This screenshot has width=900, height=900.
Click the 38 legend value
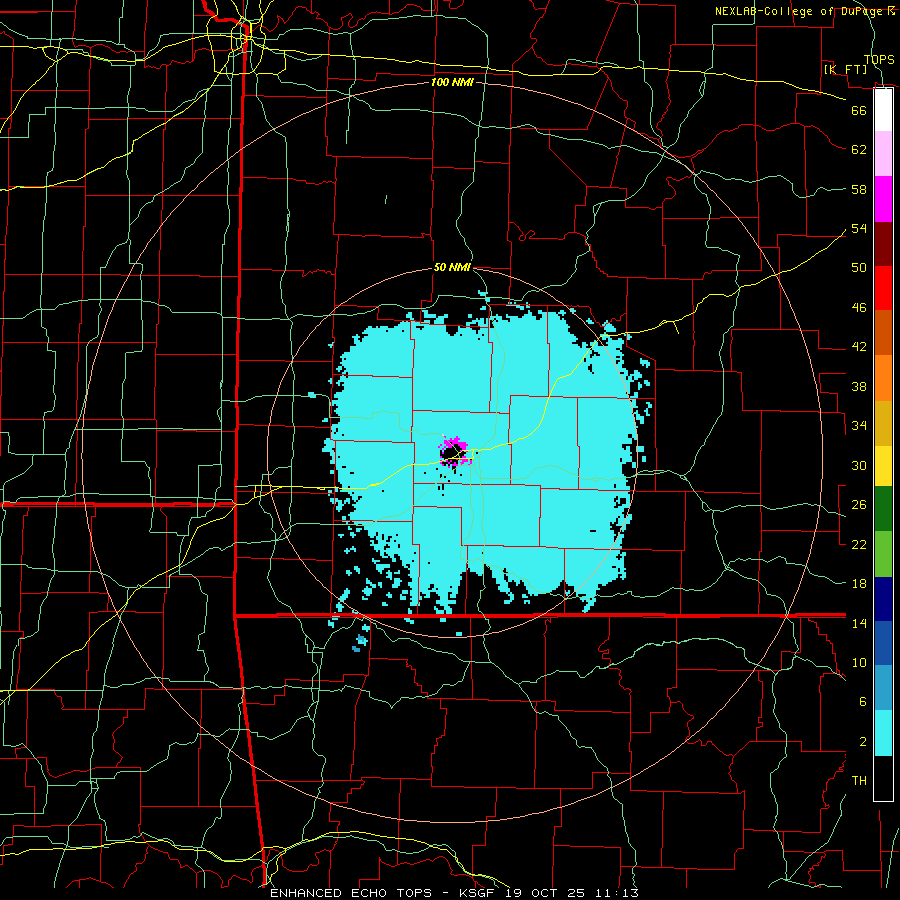click(x=859, y=387)
